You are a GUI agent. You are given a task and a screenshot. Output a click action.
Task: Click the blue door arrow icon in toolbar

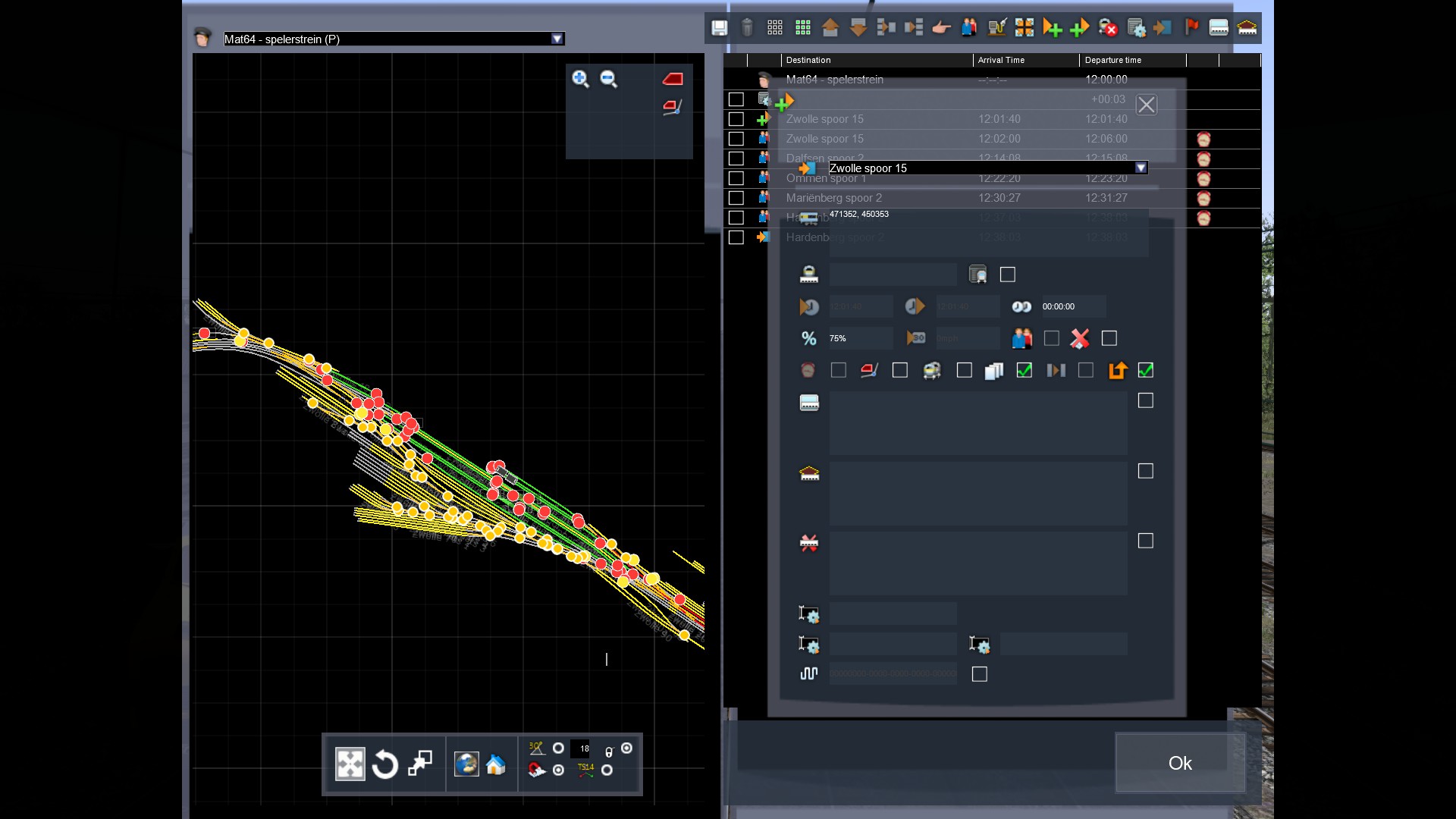(x=1163, y=28)
